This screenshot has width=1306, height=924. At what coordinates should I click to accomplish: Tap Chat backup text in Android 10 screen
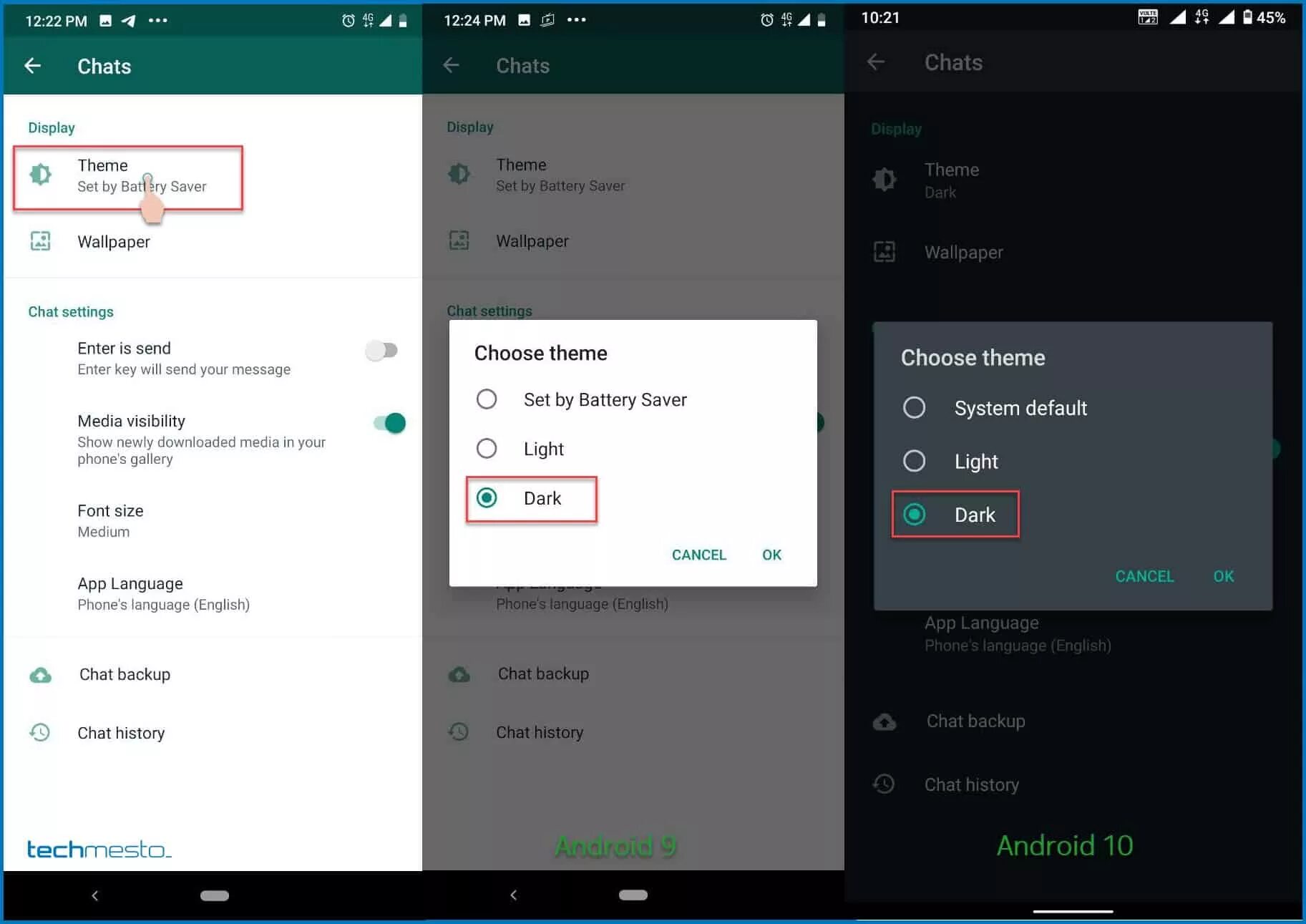[975, 721]
